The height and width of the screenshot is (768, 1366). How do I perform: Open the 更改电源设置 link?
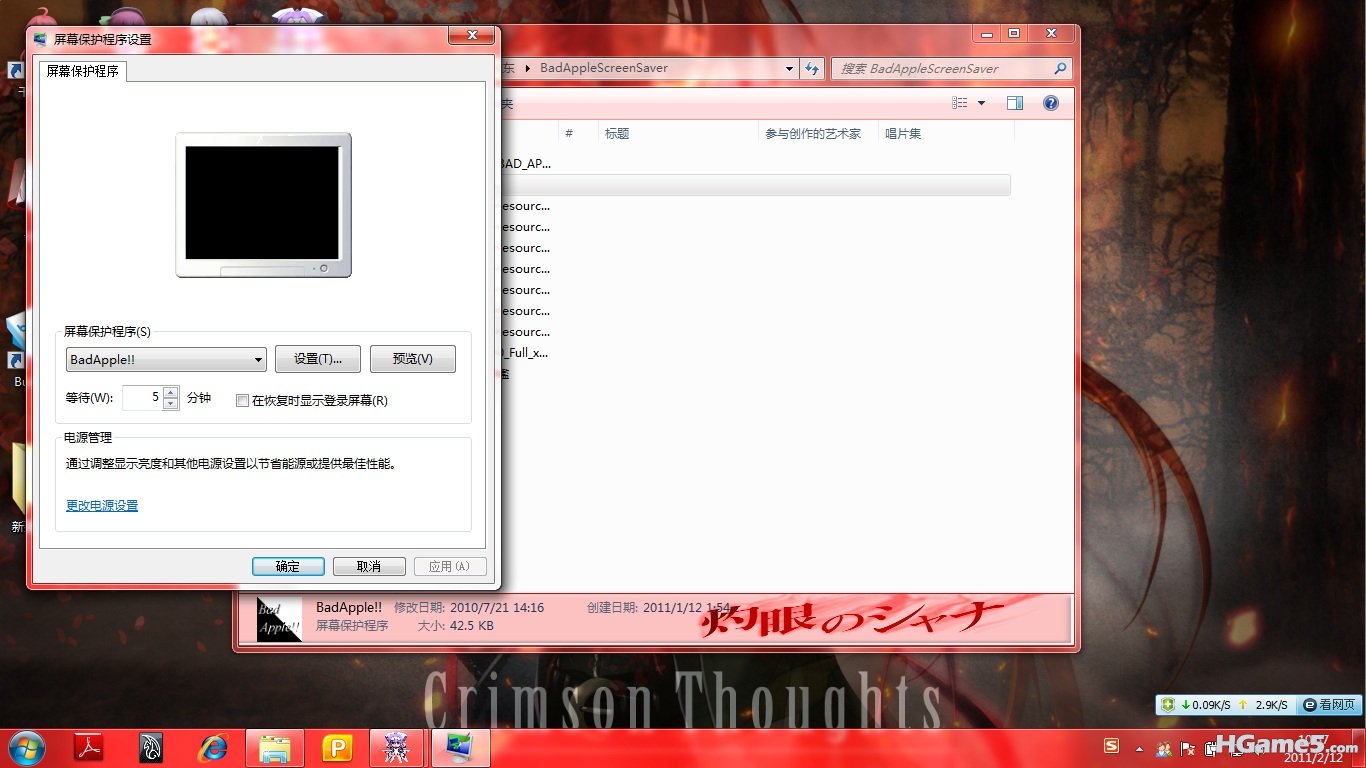[102, 506]
